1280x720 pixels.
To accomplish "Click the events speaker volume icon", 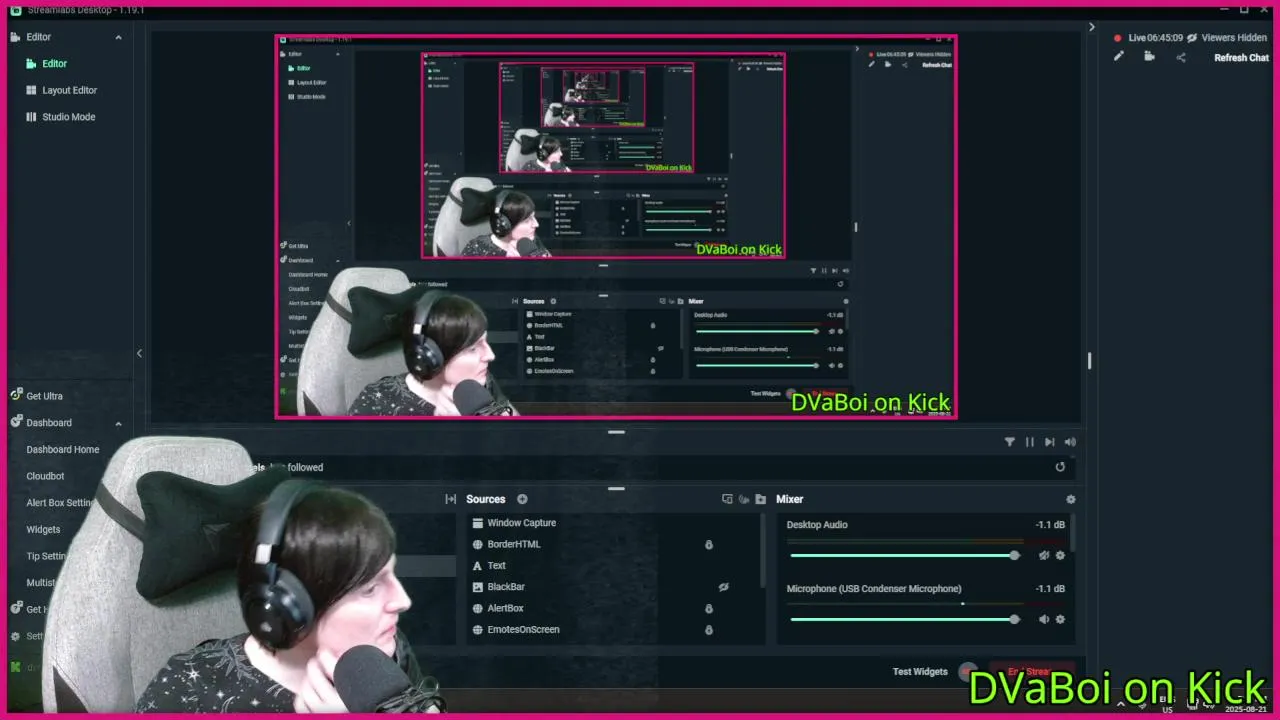I will 1070,442.
